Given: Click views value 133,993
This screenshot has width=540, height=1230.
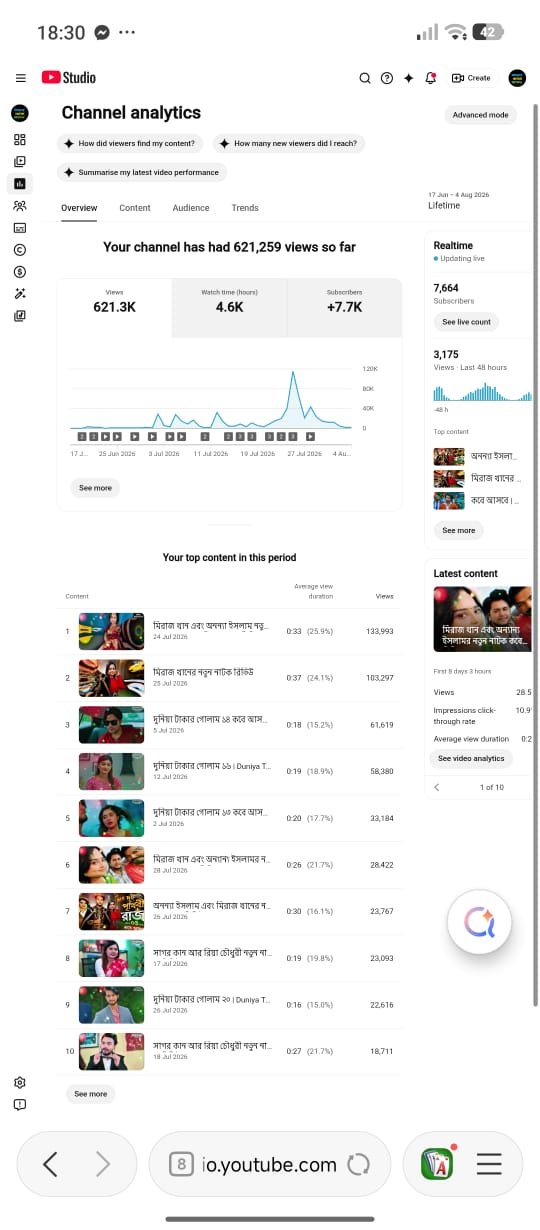Looking at the screenshot, I should pos(380,632).
